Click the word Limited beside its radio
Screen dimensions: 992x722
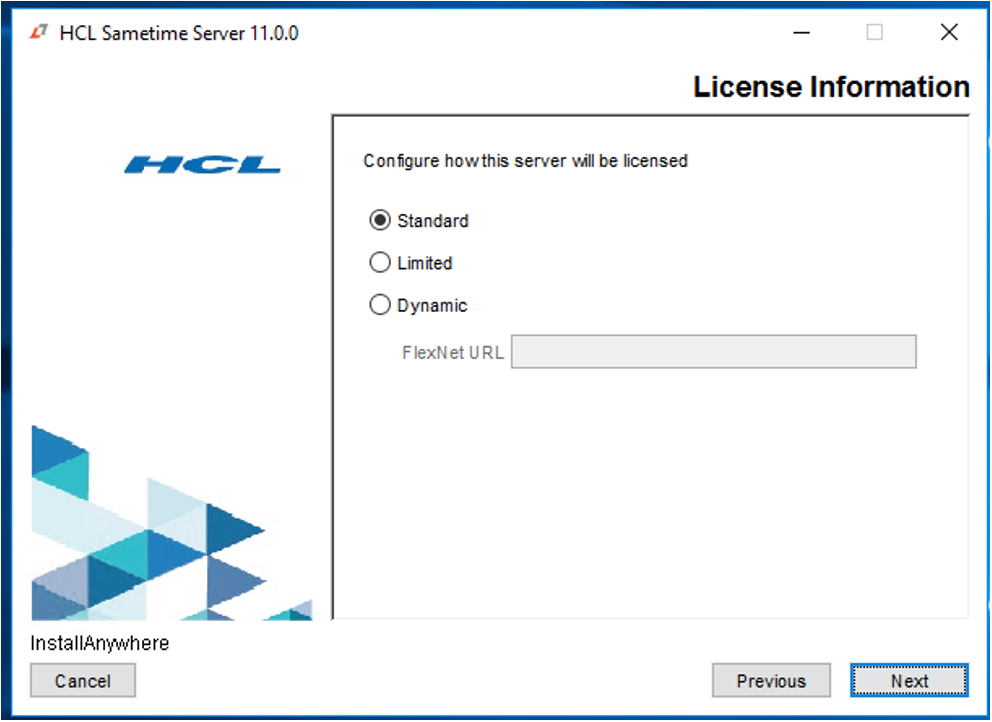pyautogui.click(x=425, y=263)
